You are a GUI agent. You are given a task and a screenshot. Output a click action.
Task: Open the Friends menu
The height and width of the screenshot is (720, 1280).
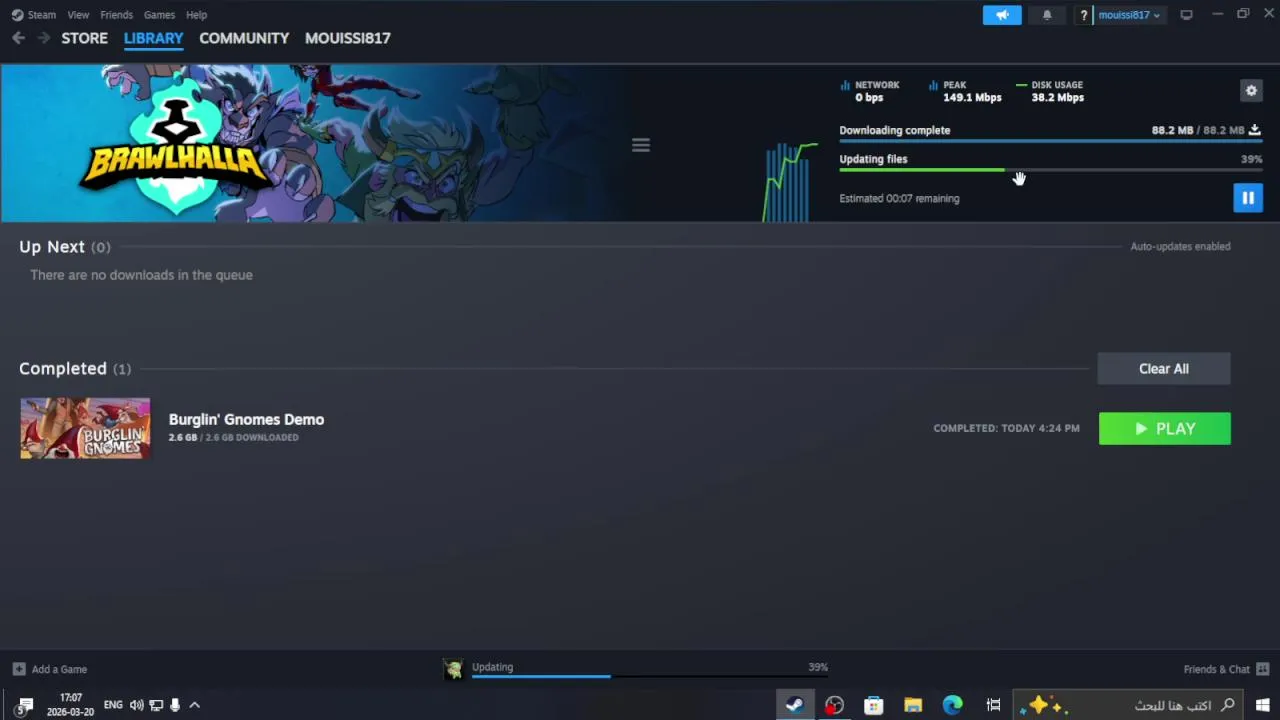(116, 15)
